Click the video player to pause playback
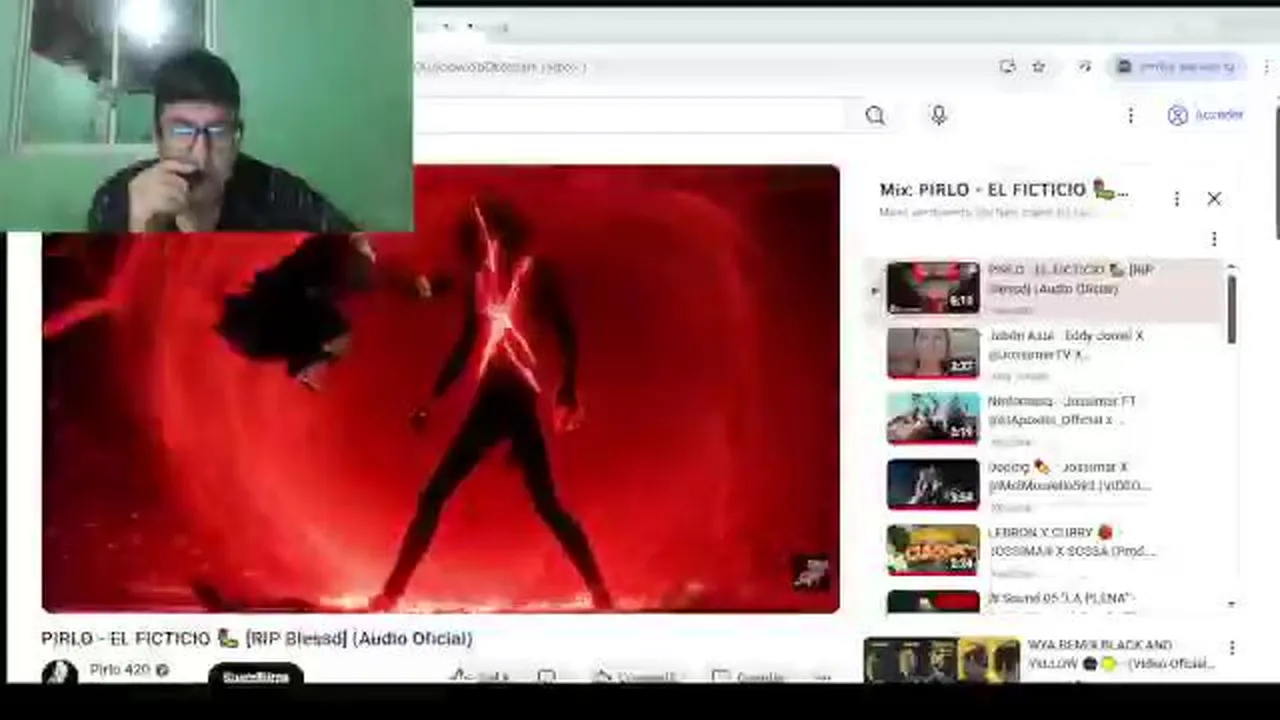The height and width of the screenshot is (720, 1280). click(x=440, y=388)
